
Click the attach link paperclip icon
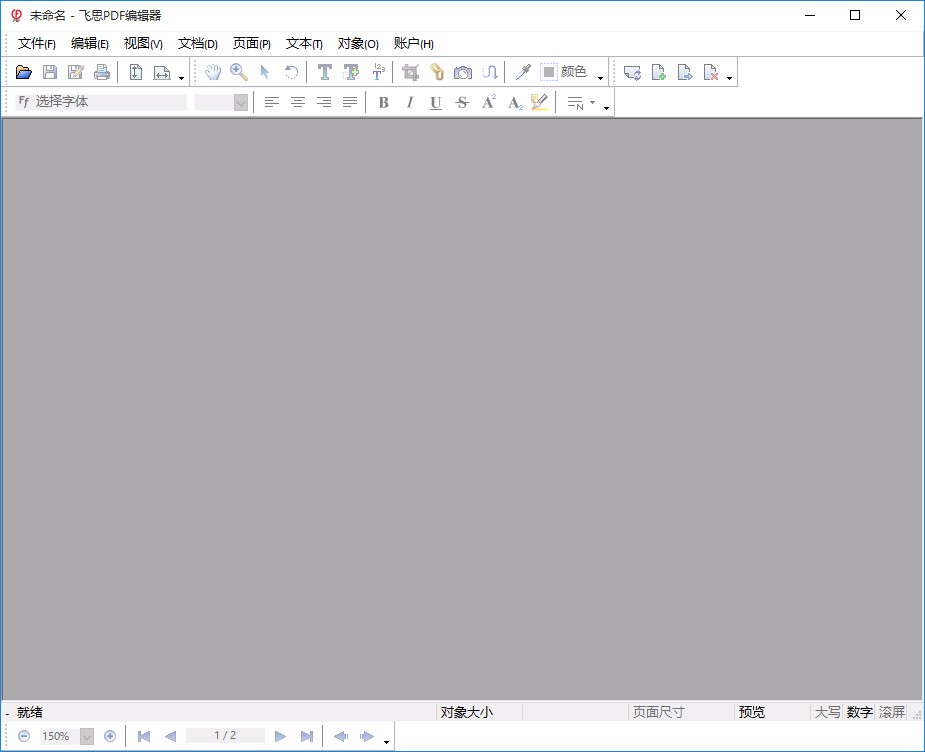436,71
